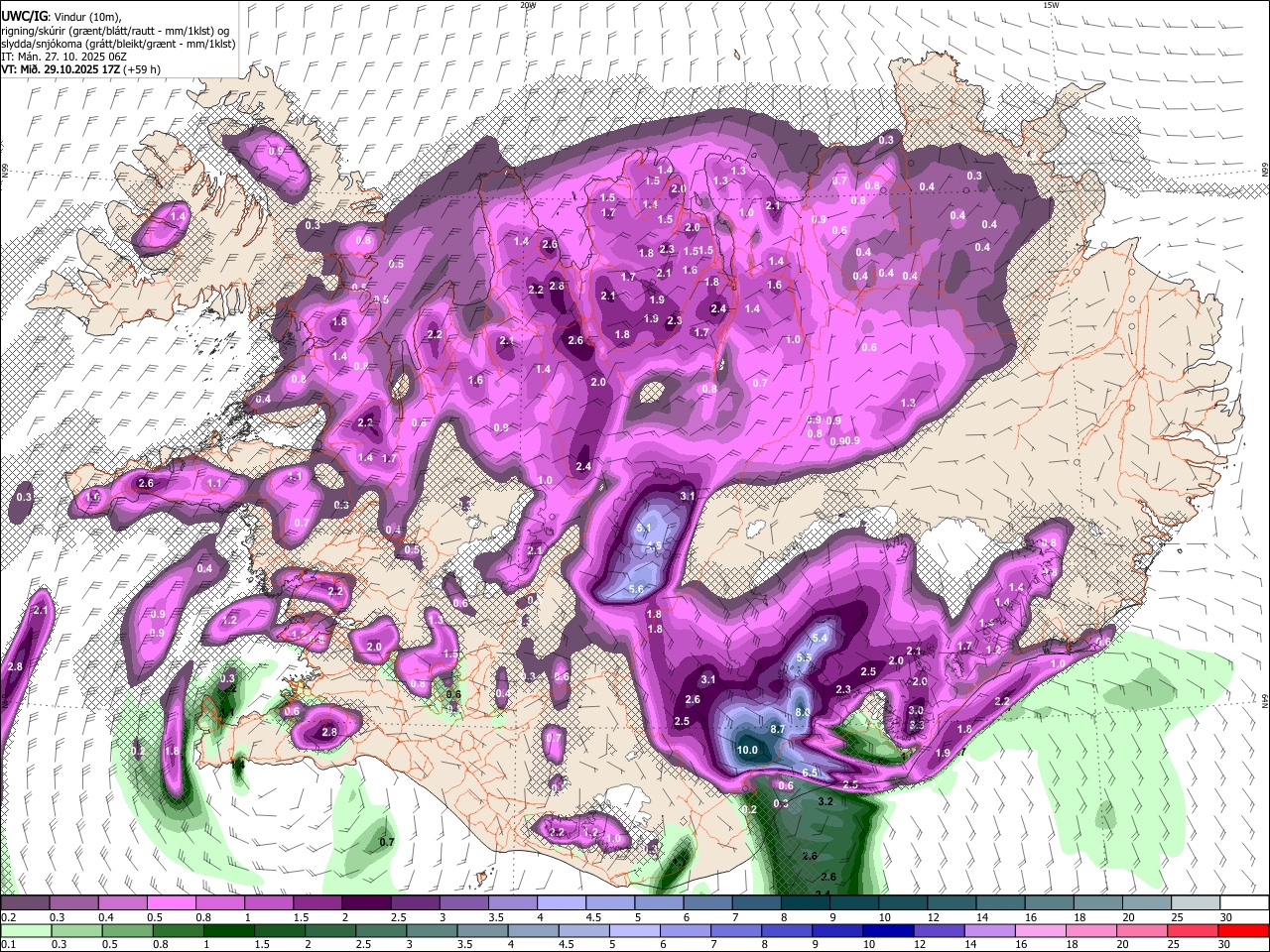The image size is (1270, 952).
Task: Click the white last swatch in snow legend
Action: [x=1244, y=902]
